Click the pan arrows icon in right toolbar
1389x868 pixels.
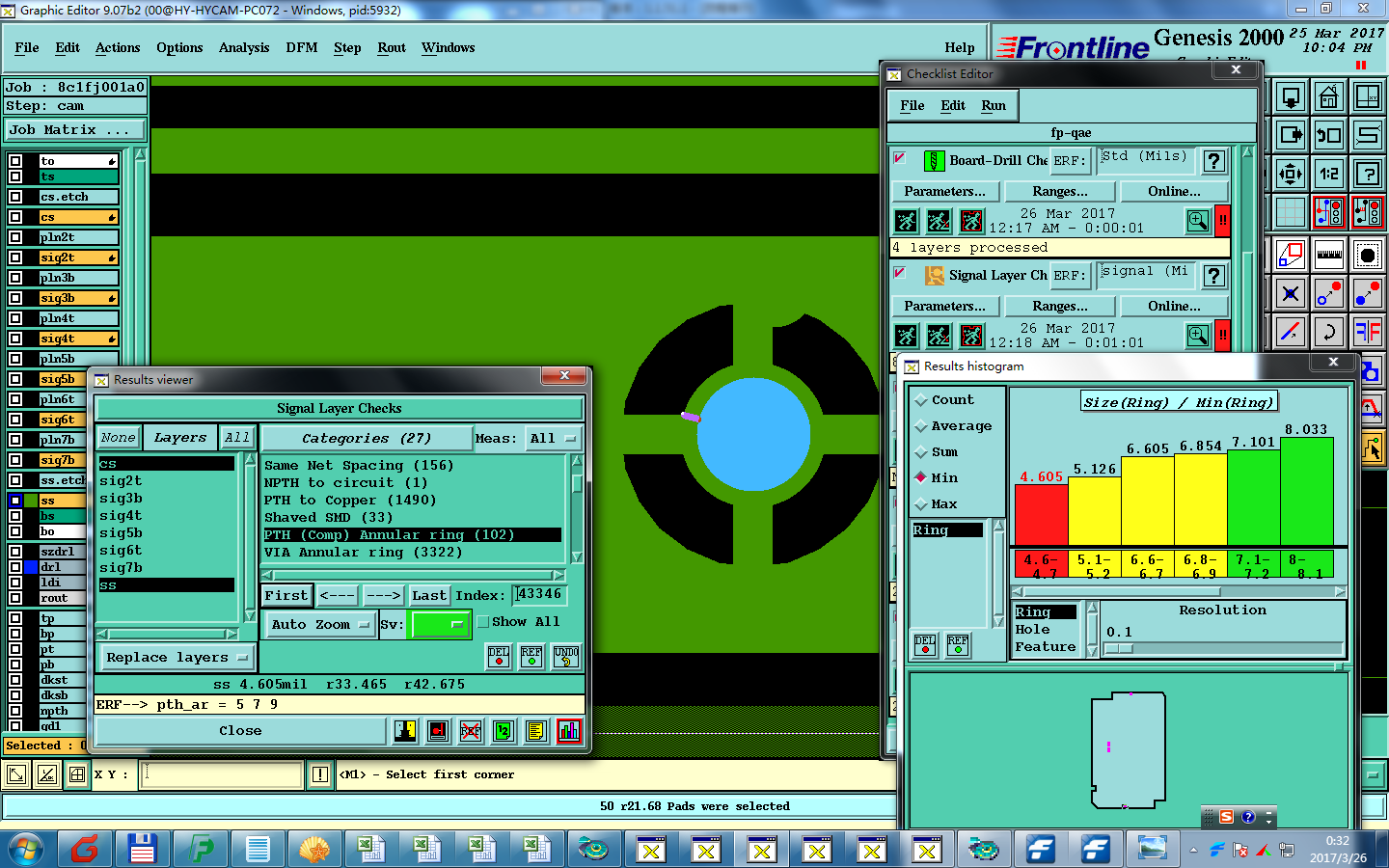[x=1291, y=175]
